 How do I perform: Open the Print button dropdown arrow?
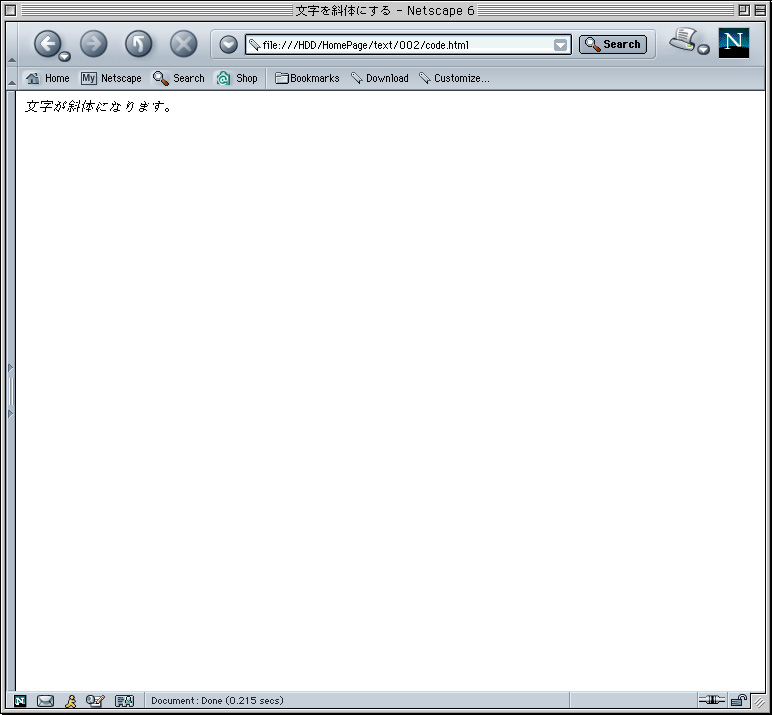pyautogui.click(x=704, y=49)
